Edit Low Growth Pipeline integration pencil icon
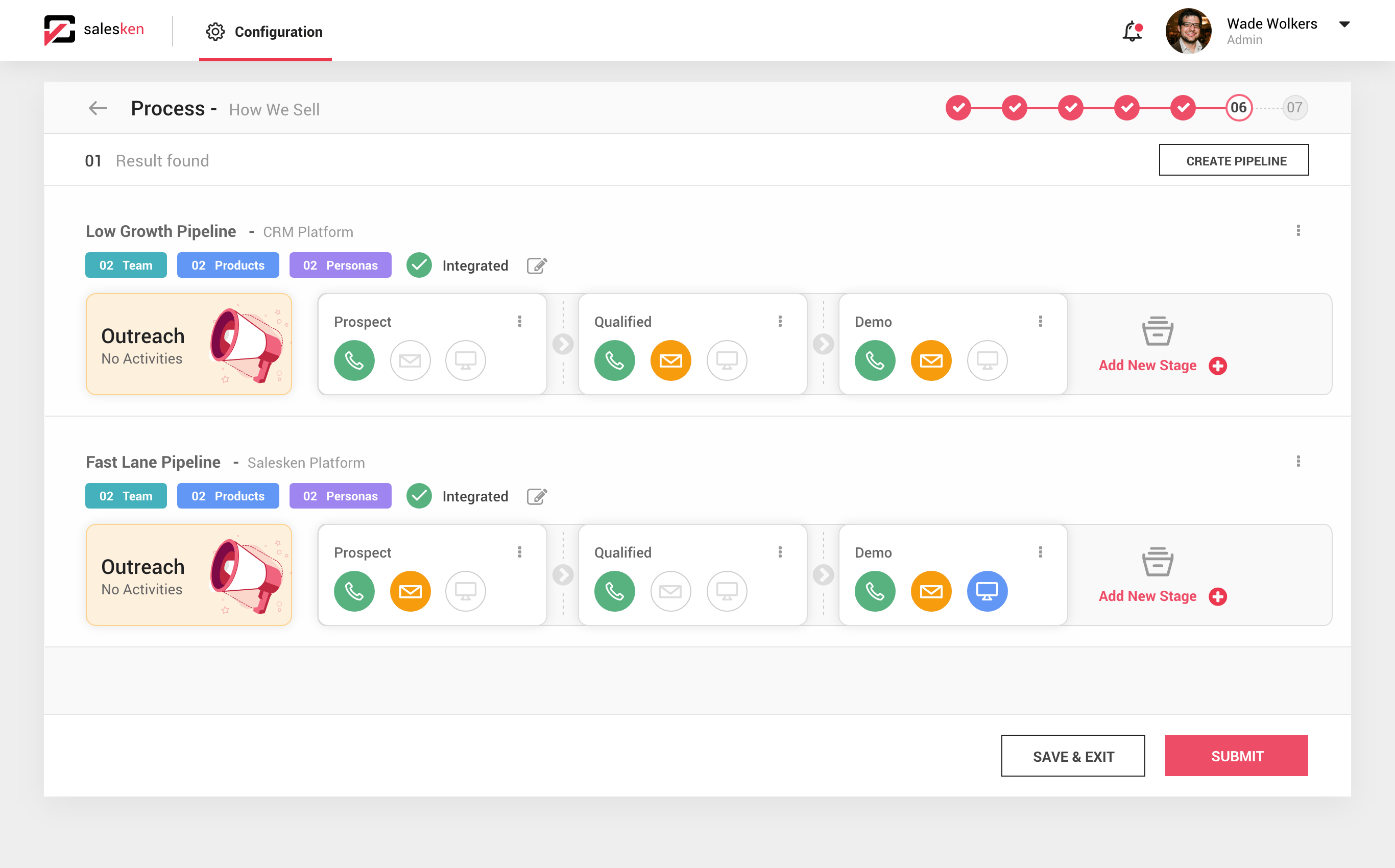This screenshot has height=868, width=1395. click(537, 265)
